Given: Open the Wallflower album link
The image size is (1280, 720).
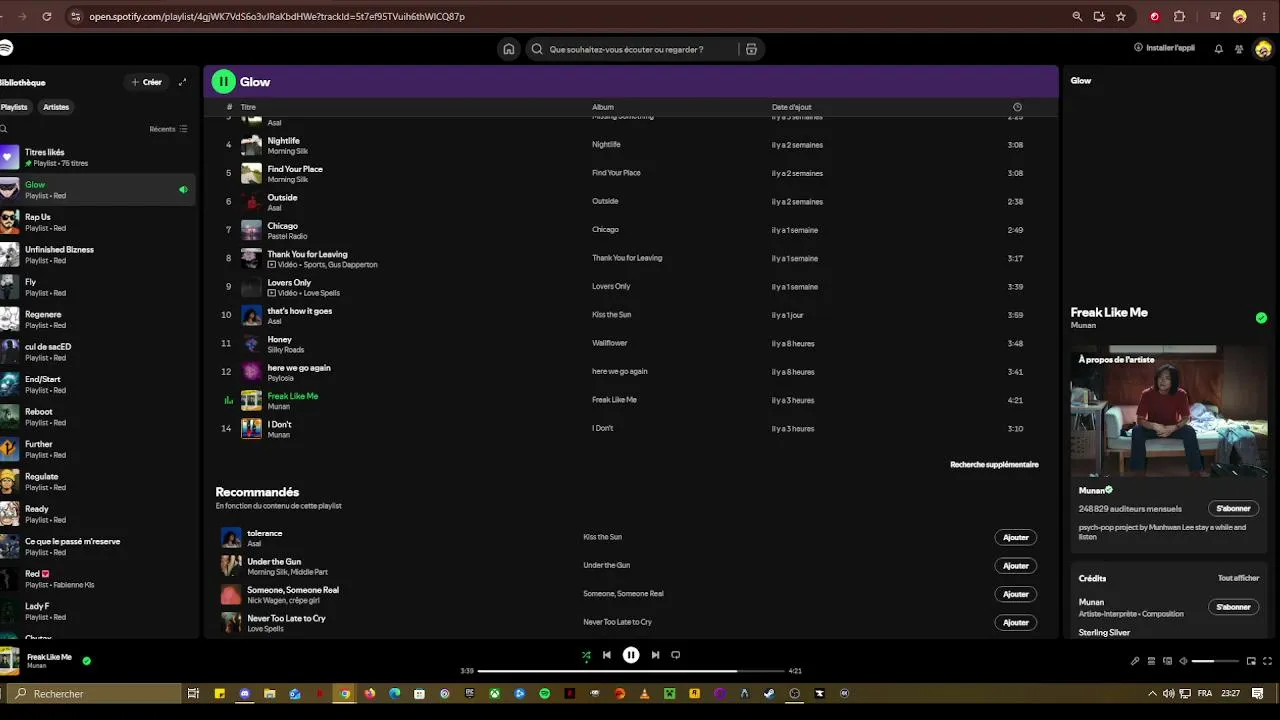Looking at the screenshot, I should click(610, 343).
